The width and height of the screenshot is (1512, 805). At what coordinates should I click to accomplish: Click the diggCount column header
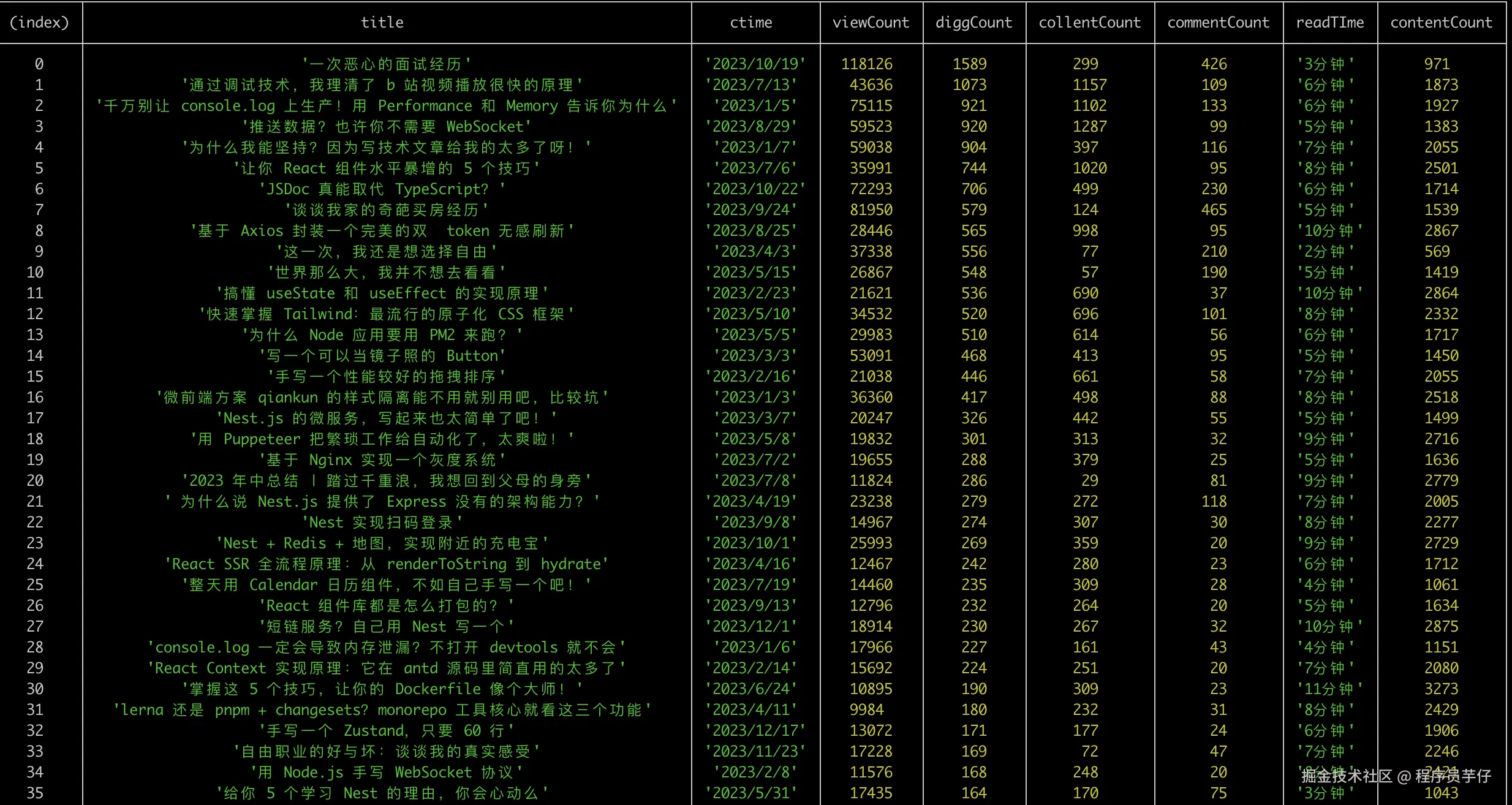click(973, 22)
